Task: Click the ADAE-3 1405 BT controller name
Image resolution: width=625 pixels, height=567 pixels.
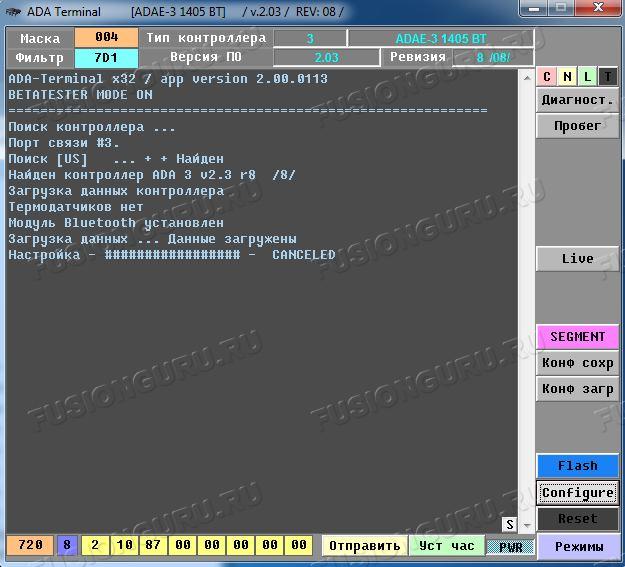Action: (x=441, y=39)
